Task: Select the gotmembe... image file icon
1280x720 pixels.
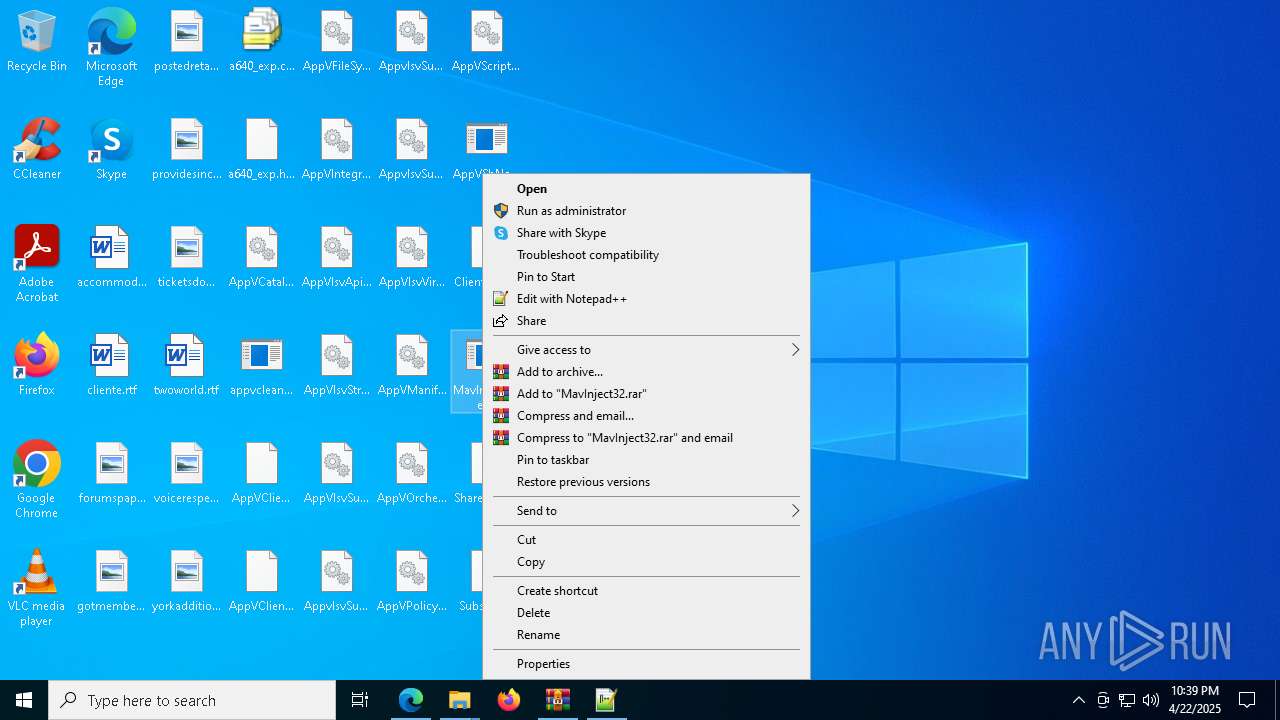Action: pyautogui.click(x=111, y=581)
